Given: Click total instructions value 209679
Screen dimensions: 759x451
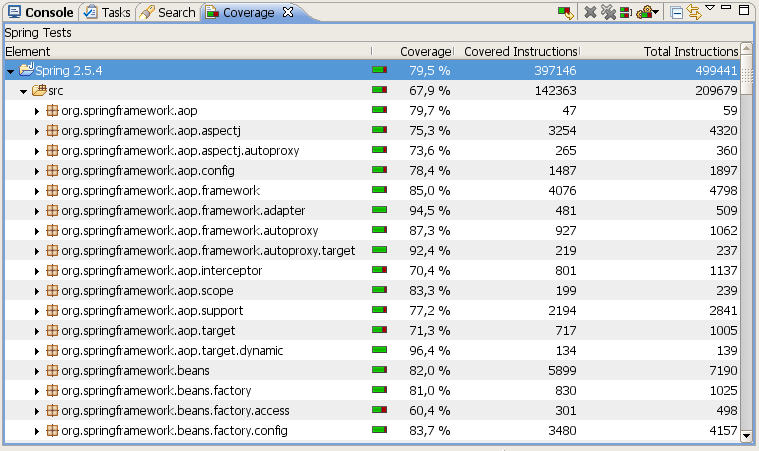Looking at the screenshot, I should pyautogui.click(x=716, y=90).
